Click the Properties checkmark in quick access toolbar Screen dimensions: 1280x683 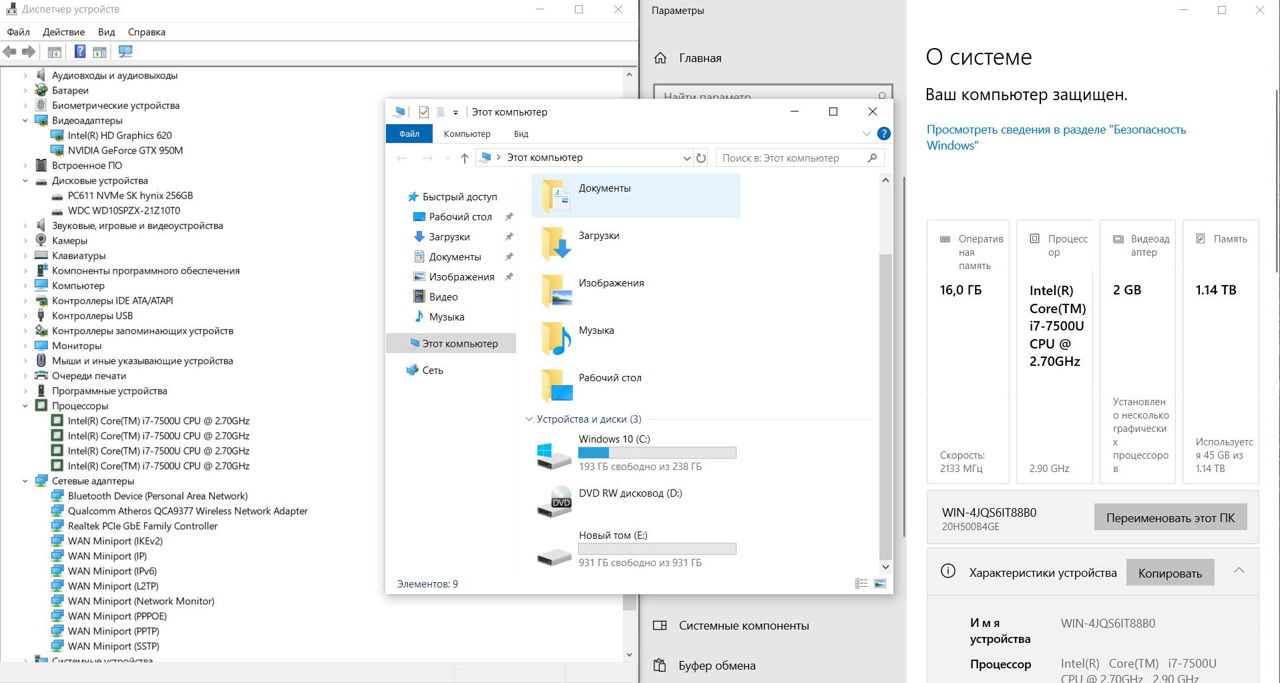(x=424, y=112)
